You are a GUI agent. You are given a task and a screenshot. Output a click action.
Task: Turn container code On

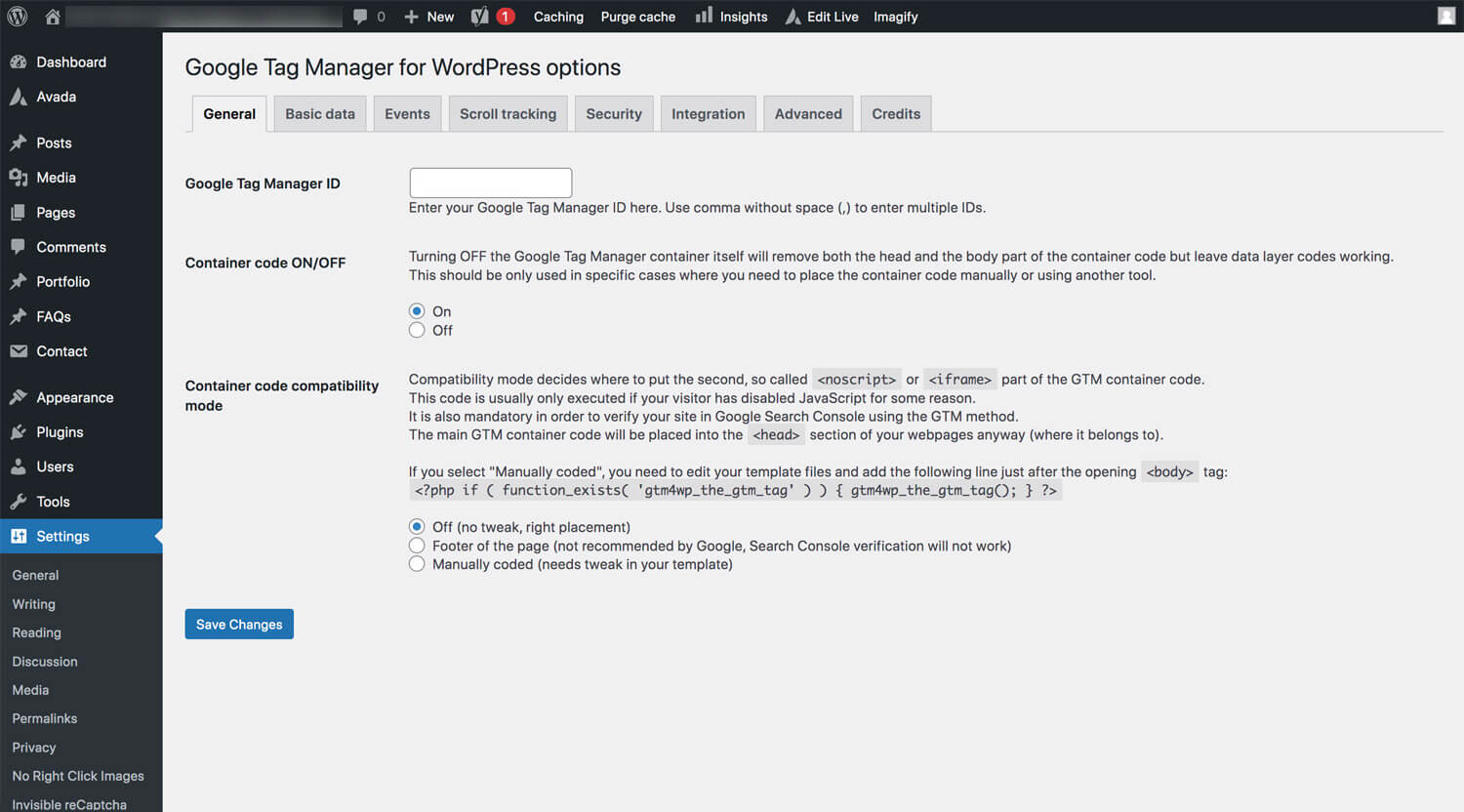(x=417, y=311)
